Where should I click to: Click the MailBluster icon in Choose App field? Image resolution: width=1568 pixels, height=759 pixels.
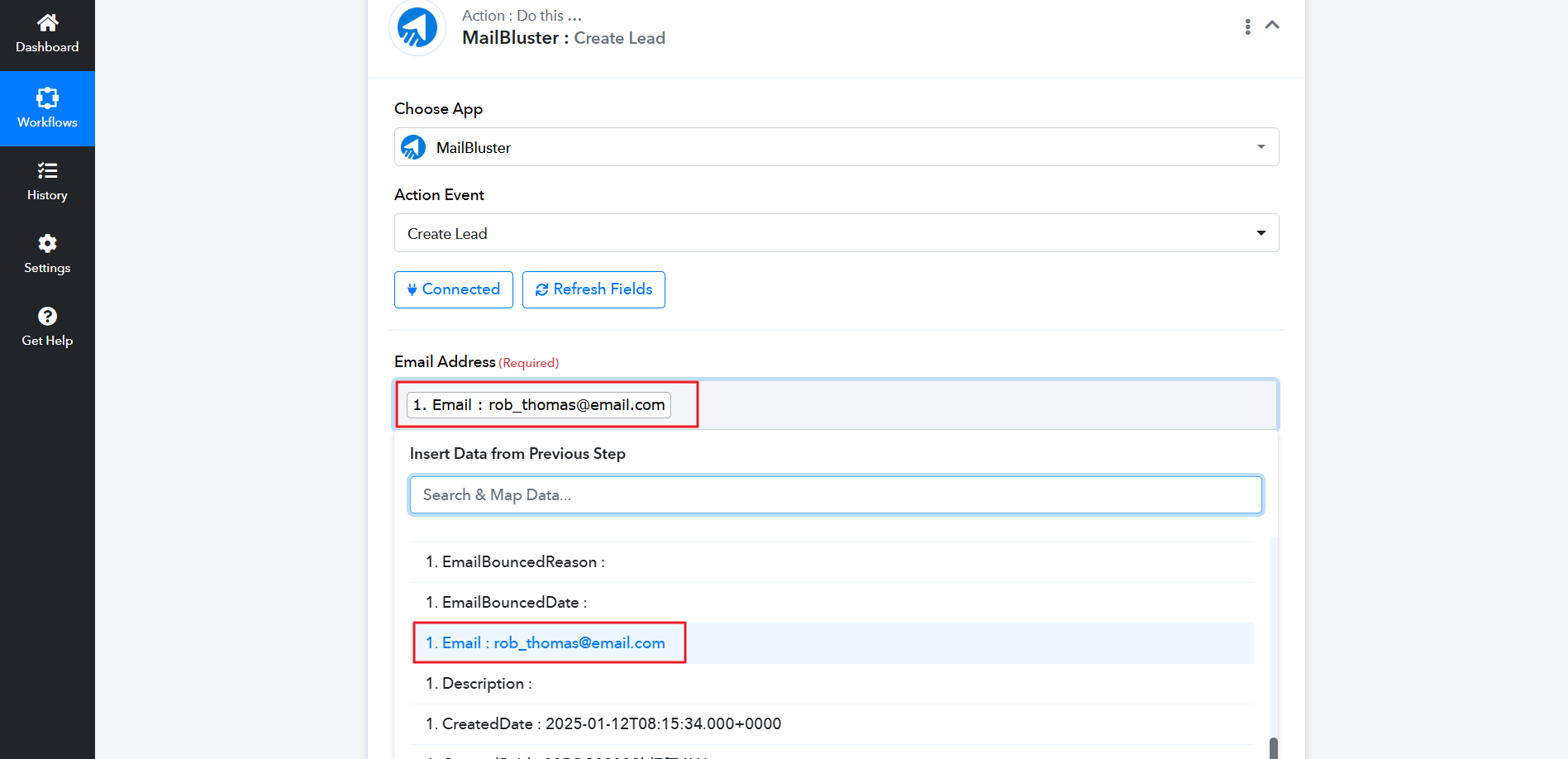[413, 148]
